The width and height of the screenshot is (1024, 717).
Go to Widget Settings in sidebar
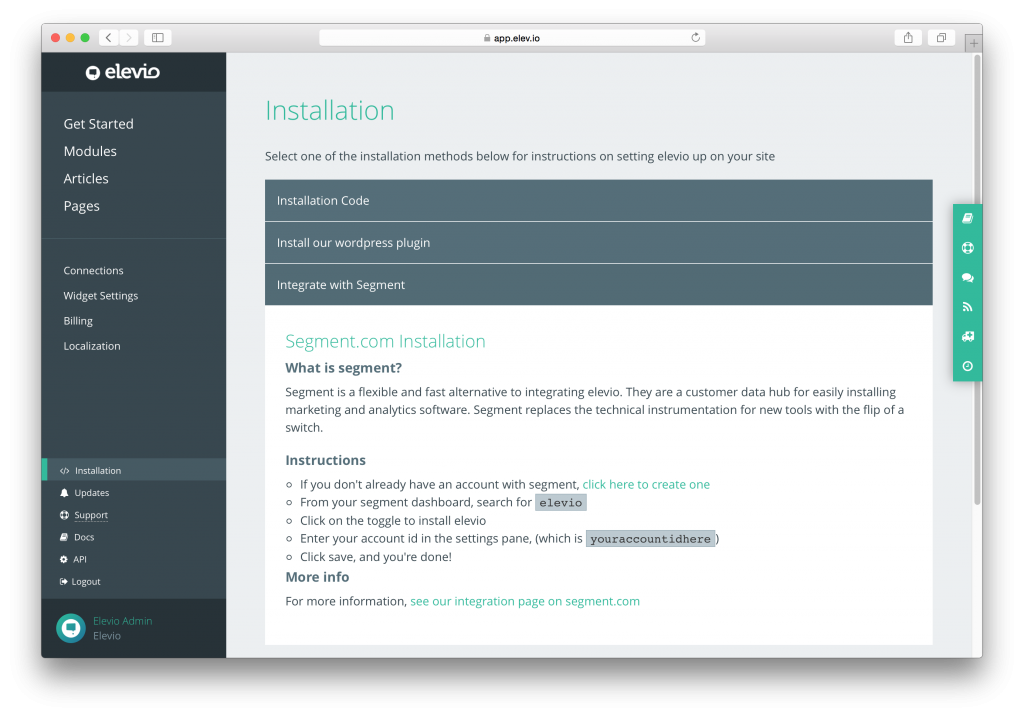pos(100,296)
